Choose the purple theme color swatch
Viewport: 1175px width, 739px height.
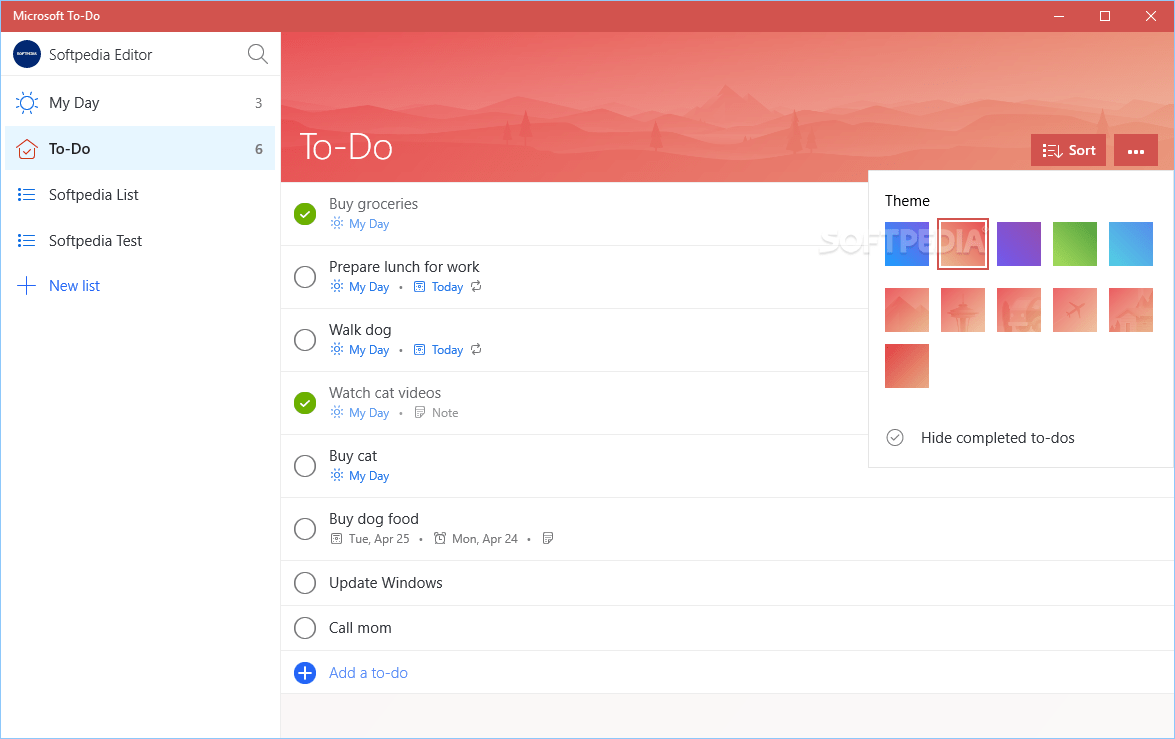[1018, 244]
